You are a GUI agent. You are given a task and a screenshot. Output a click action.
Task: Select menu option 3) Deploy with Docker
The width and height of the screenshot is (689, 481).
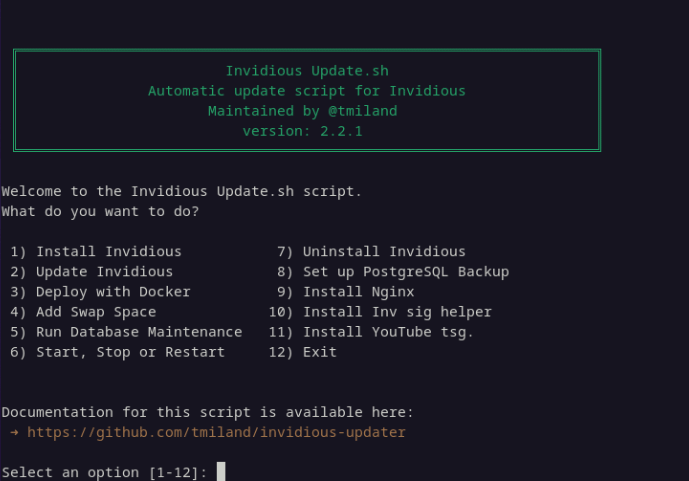coord(100,292)
